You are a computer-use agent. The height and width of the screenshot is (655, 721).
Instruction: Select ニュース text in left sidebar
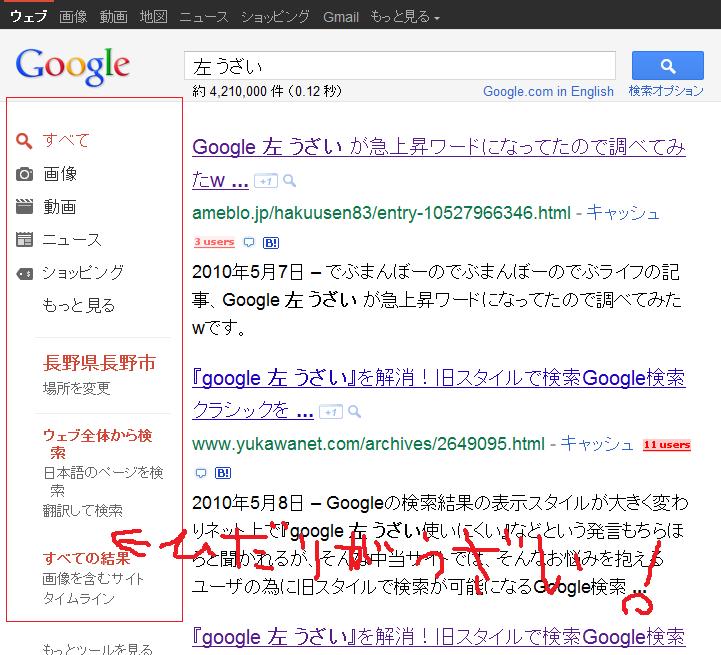(x=72, y=240)
